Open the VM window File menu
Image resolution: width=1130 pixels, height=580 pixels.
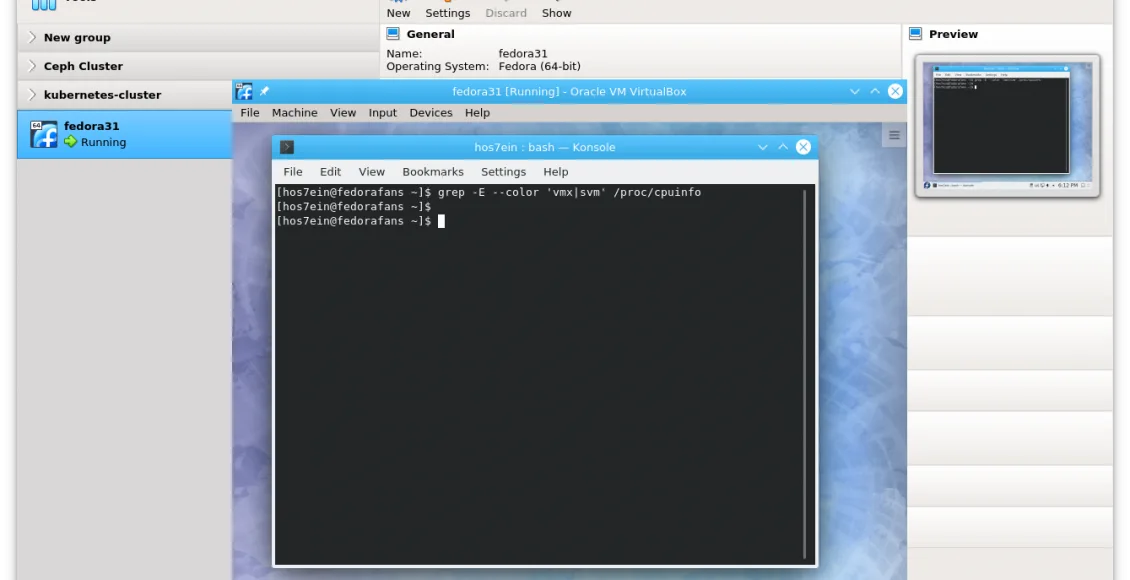coord(249,112)
